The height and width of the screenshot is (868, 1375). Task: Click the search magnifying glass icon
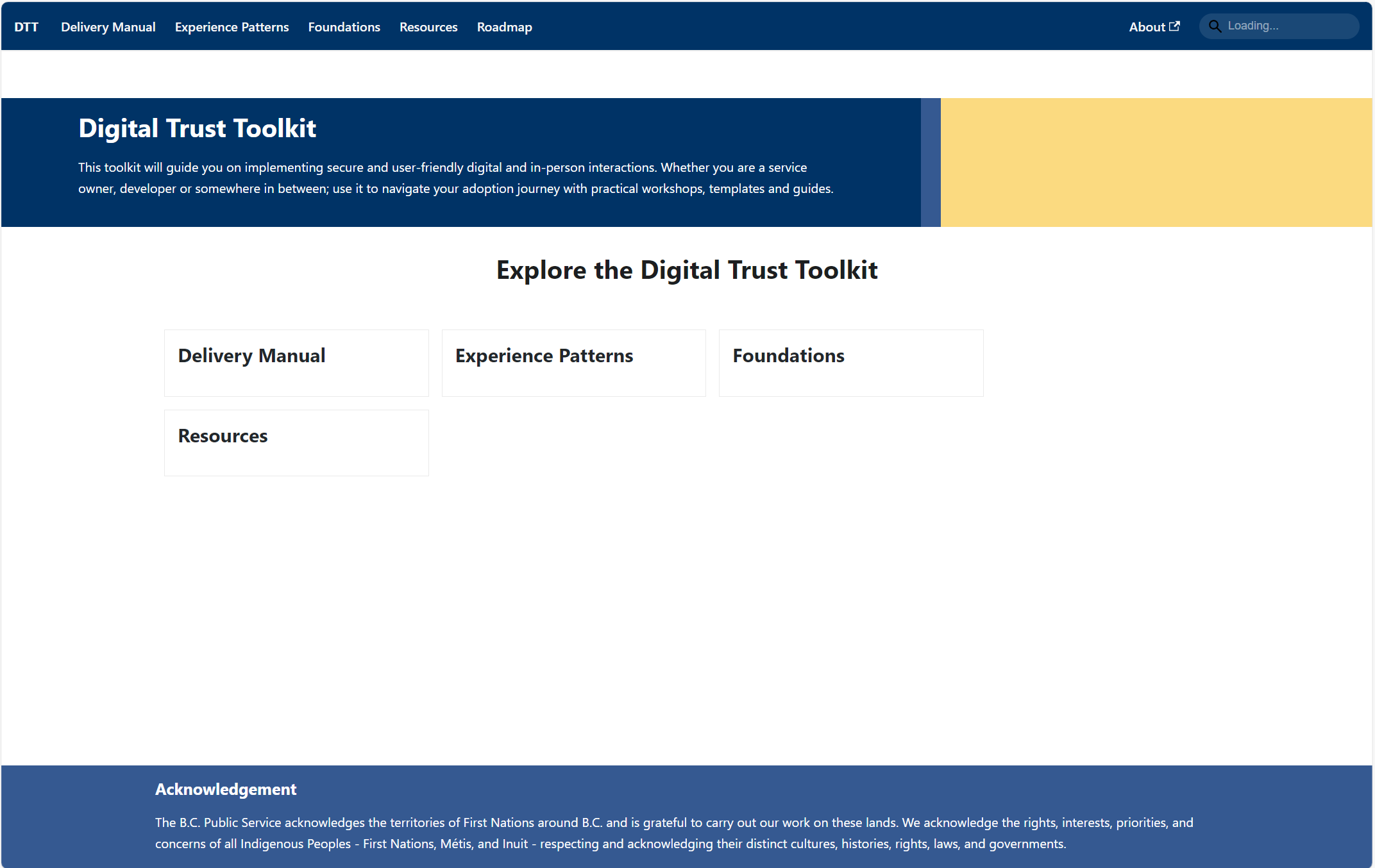pyautogui.click(x=1215, y=26)
